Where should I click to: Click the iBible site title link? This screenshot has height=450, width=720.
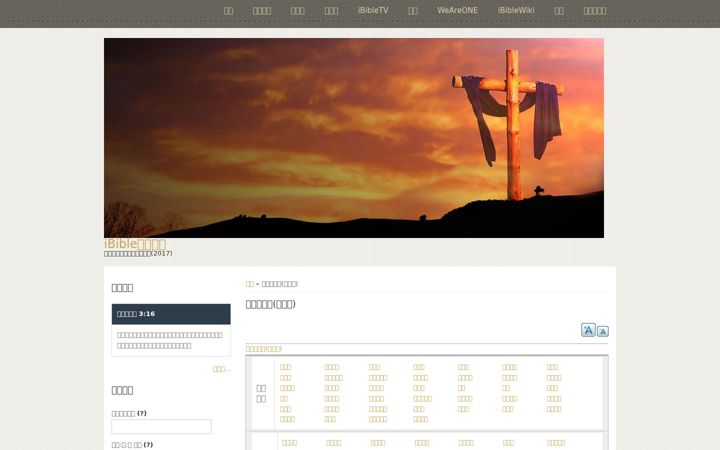(135, 244)
